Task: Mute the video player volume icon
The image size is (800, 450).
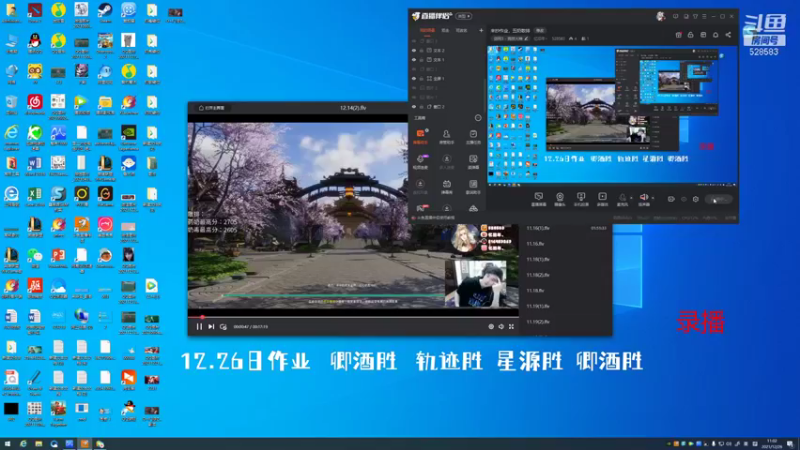Action: pyautogui.click(x=501, y=327)
